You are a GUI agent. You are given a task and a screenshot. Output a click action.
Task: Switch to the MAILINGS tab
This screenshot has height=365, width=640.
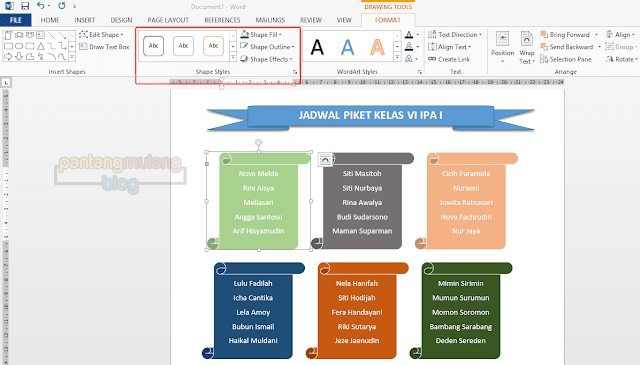pos(270,20)
